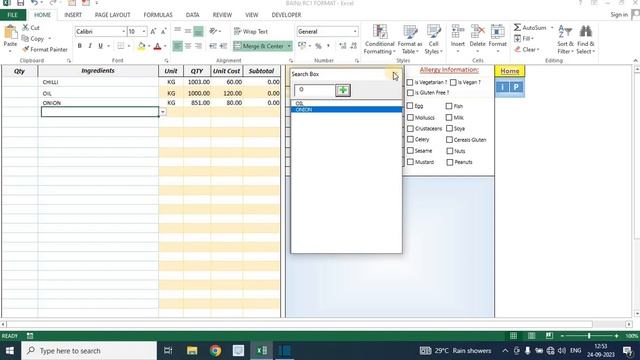The width and height of the screenshot is (640, 360).
Task: Toggle Italic formatting
Action: (x=90, y=46)
